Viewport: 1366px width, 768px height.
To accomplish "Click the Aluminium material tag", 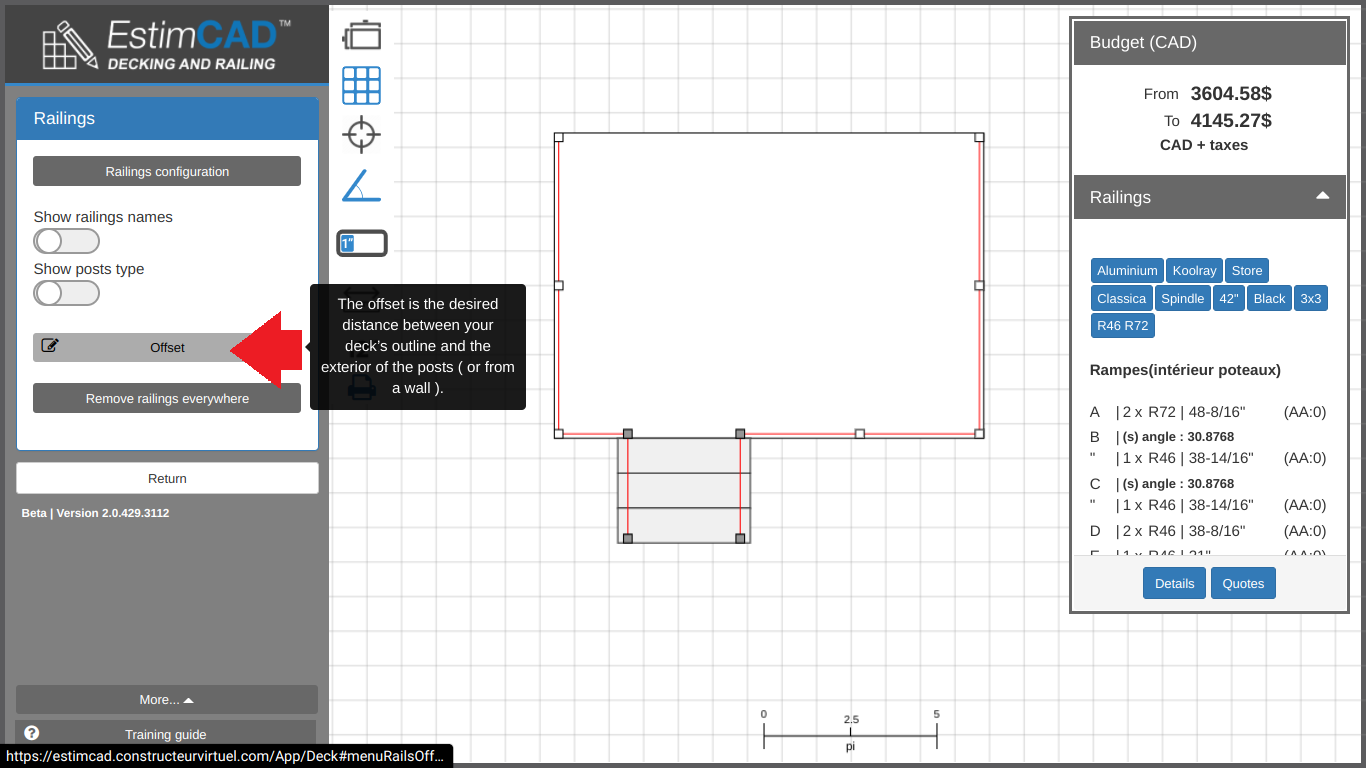I will (x=1127, y=270).
